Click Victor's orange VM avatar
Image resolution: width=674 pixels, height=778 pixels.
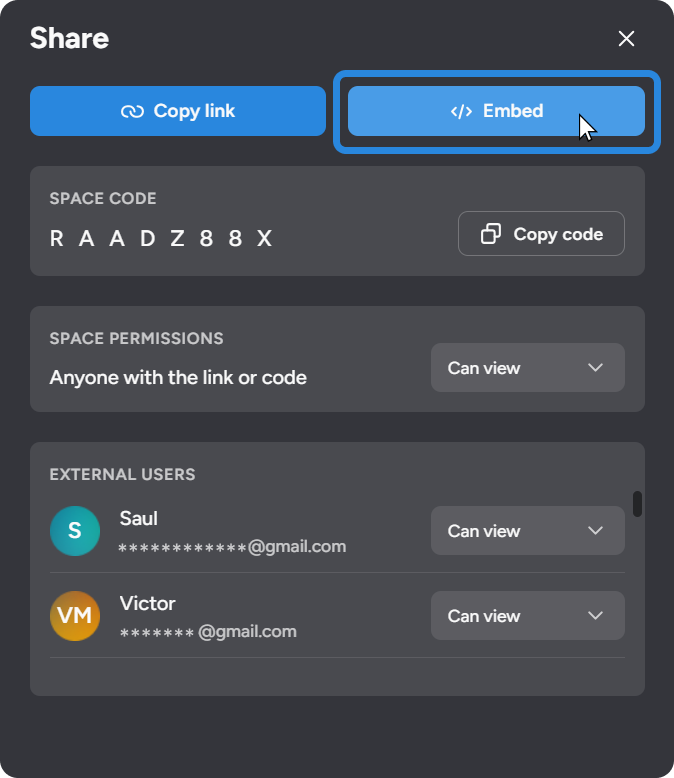(75, 616)
